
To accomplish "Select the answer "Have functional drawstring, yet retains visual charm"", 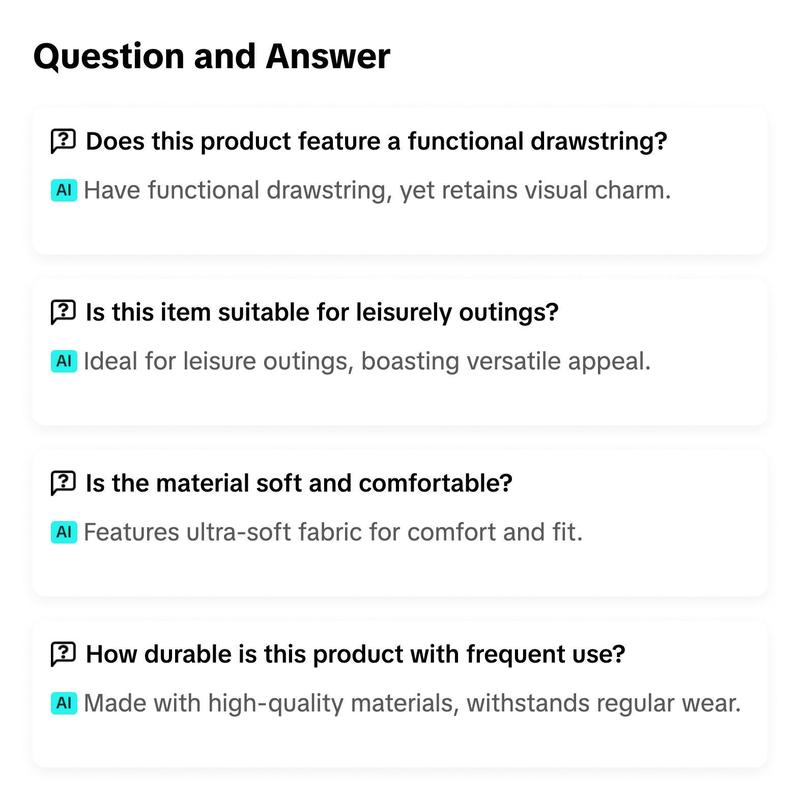I will [x=377, y=190].
